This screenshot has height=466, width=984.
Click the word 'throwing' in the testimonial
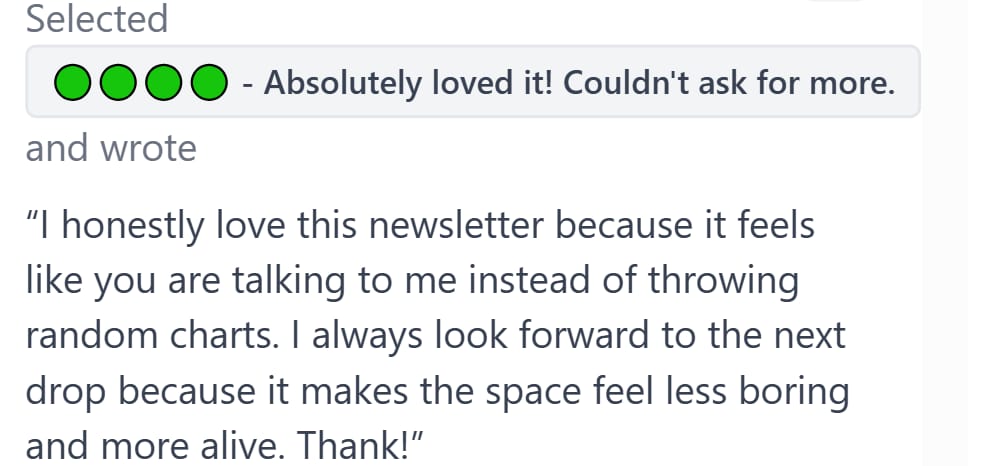[x=724, y=281]
